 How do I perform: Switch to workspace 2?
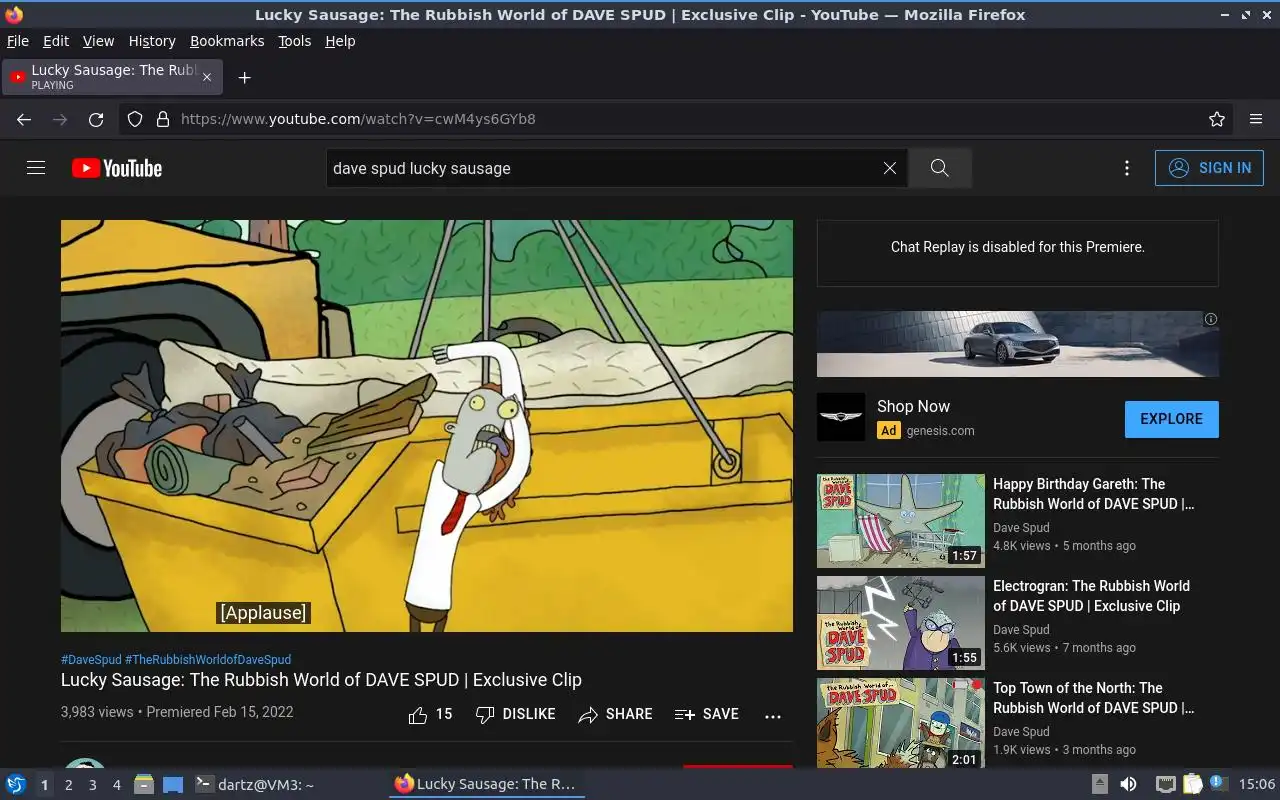[x=68, y=785]
